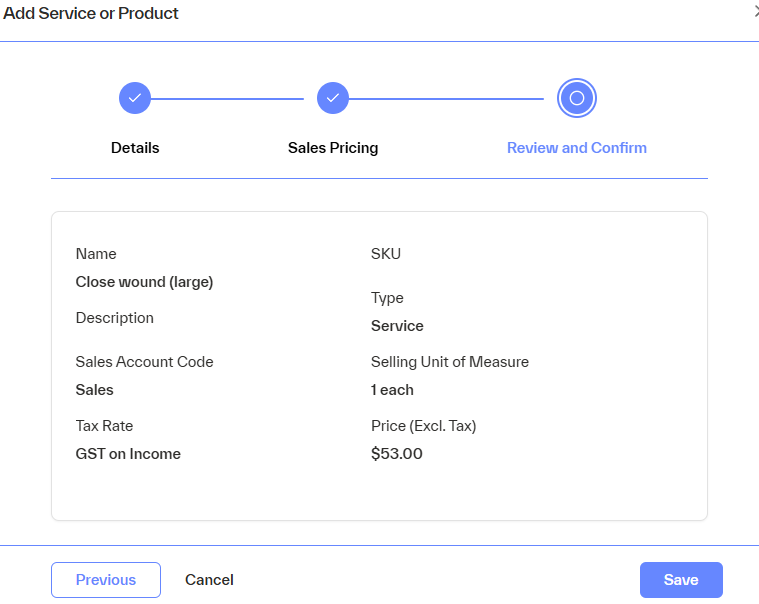Click the SKU field label
Screen dimensions: 759x604
tap(386, 254)
